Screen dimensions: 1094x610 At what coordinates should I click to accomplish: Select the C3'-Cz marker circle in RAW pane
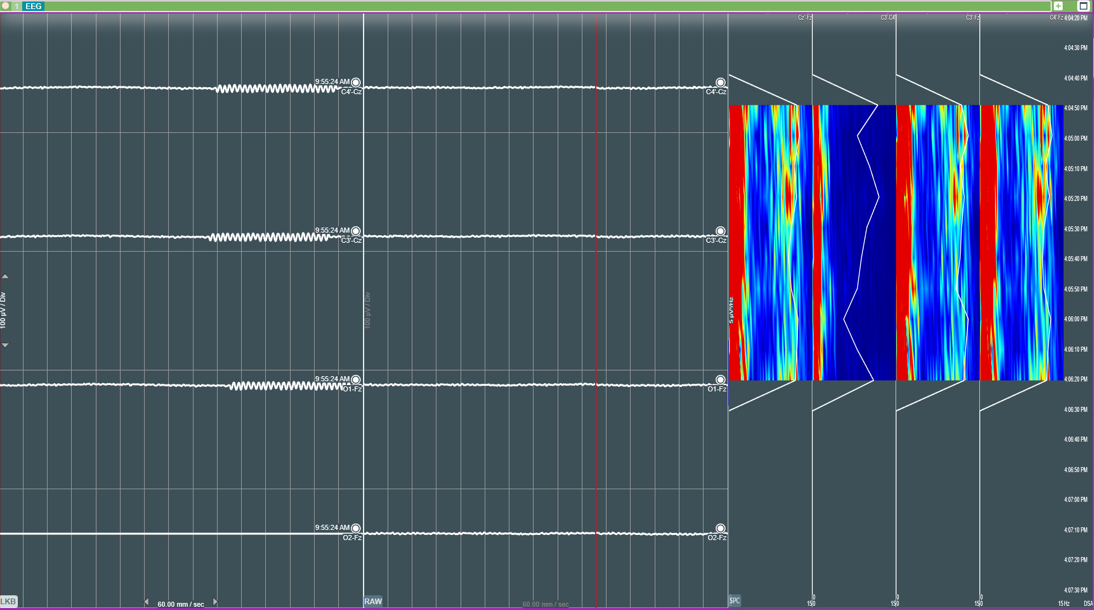point(720,231)
